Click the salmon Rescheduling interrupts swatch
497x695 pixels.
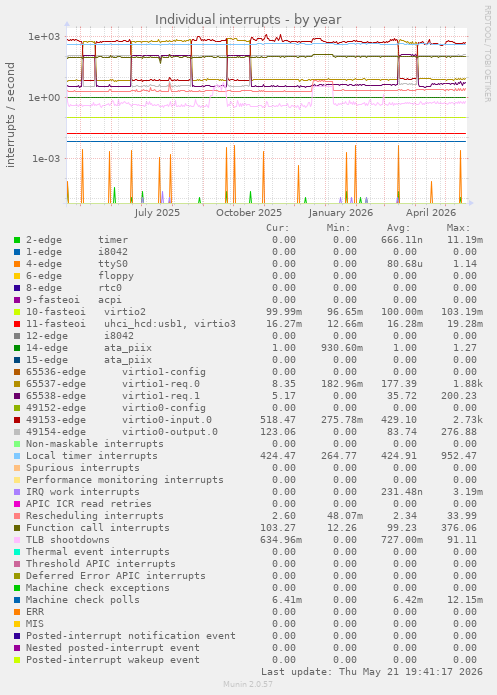[x=17, y=515]
